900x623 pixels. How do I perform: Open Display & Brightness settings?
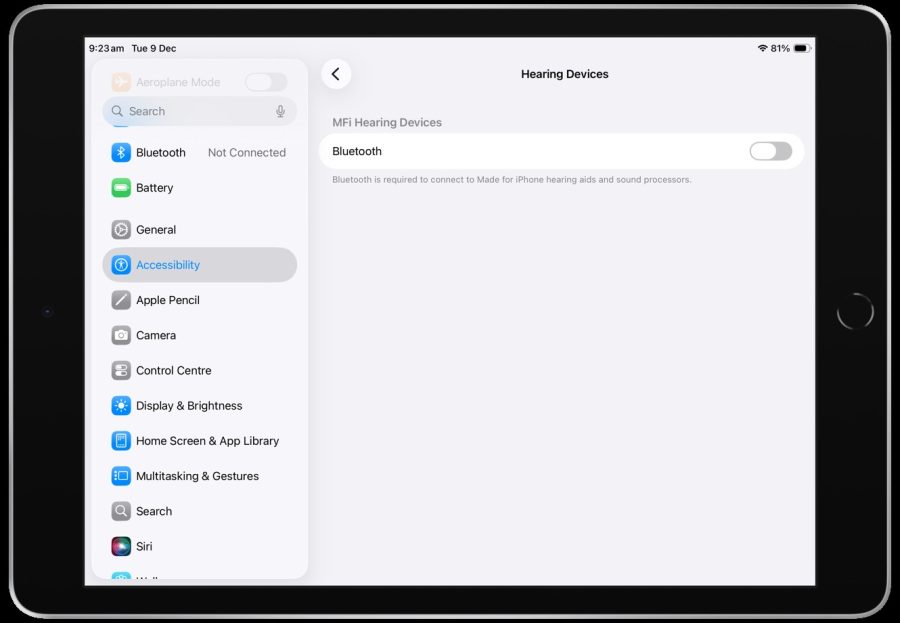pos(190,405)
